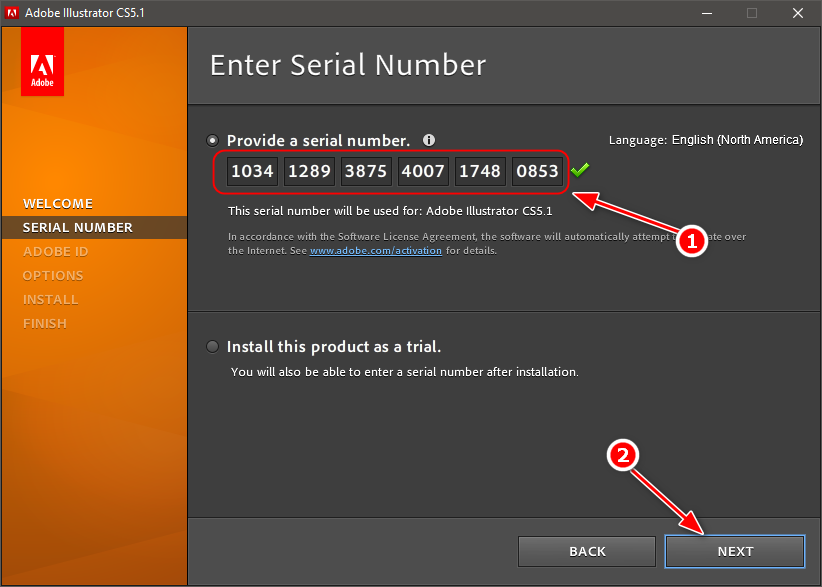Image resolution: width=822 pixels, height=587 pixels.
Task: Click the green serial validation checkmark
Action: (579, 171)
